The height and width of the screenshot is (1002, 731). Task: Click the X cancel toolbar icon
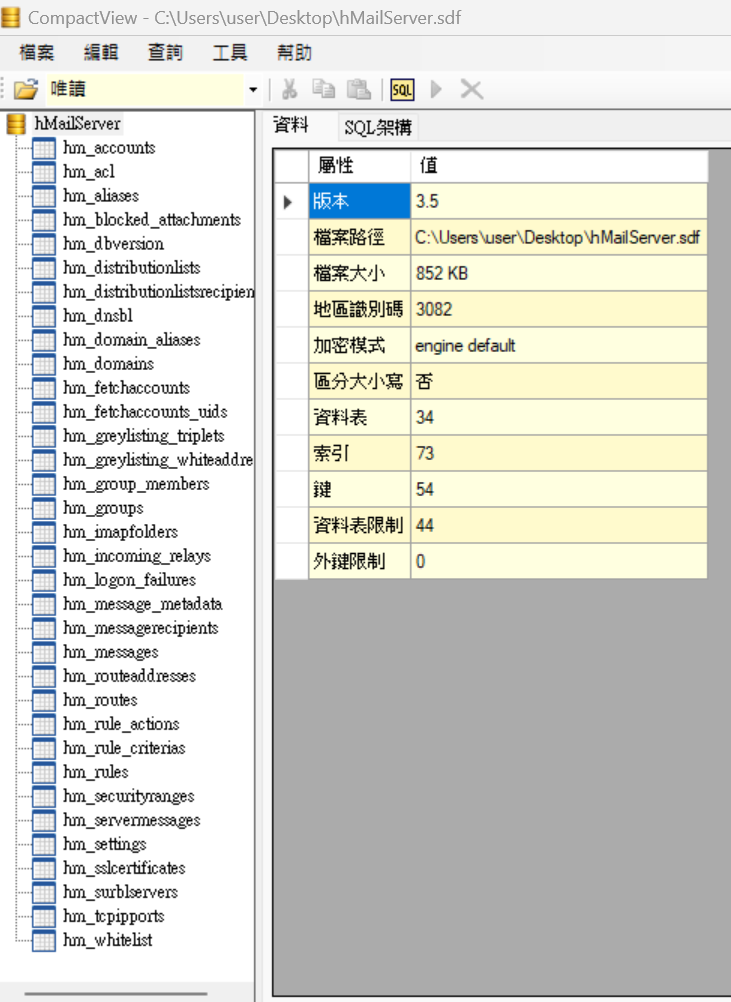[x=472, y=89]
